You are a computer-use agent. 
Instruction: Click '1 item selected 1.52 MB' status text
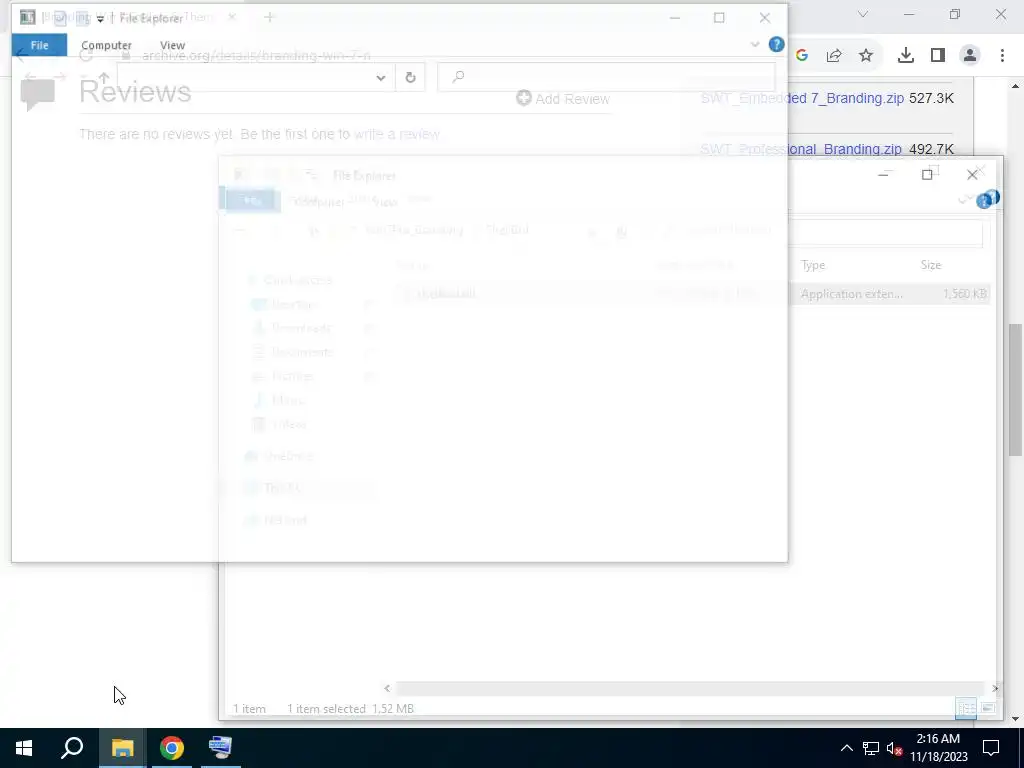click(x=350, y=709)
